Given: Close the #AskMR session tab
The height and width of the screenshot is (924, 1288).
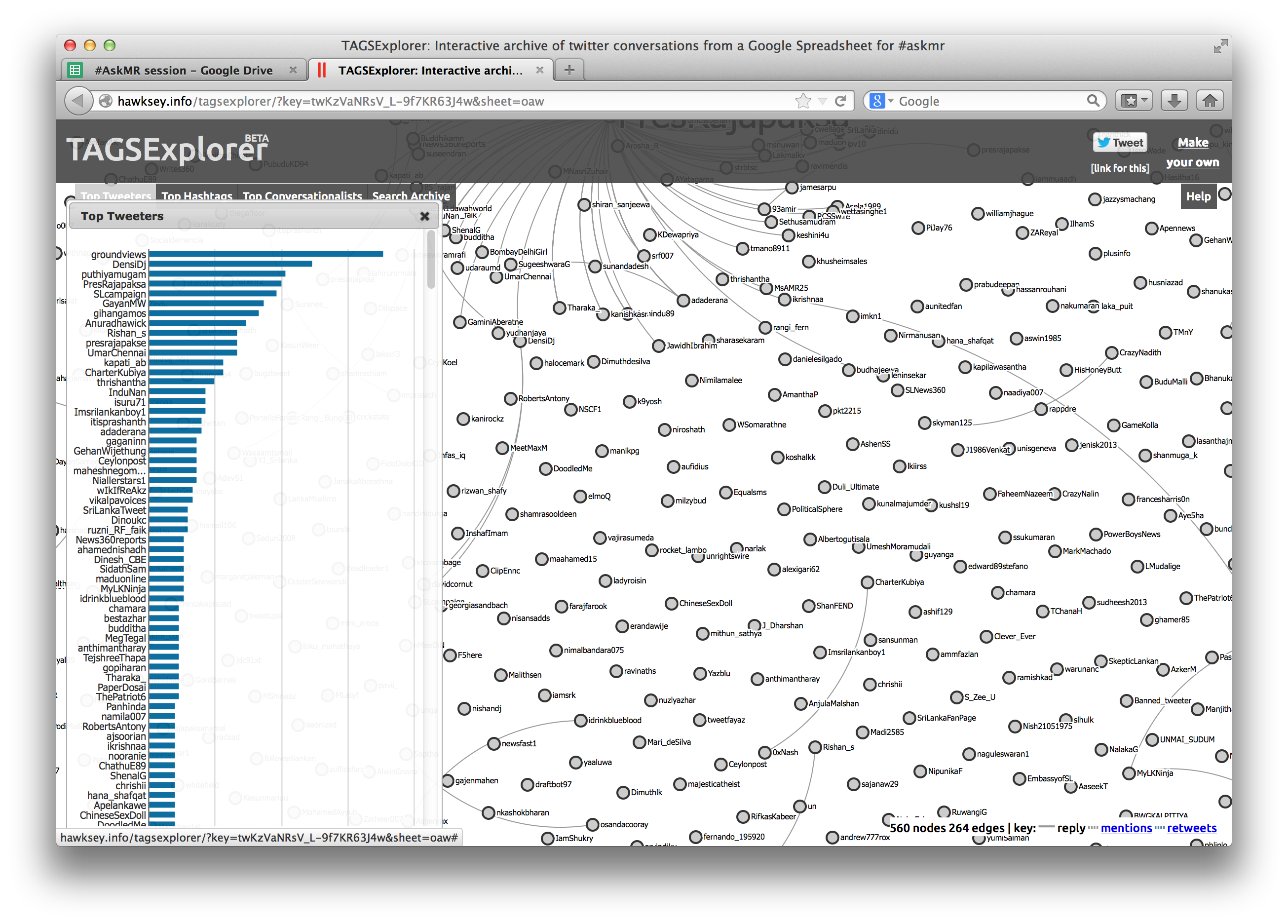Looking at the screenshot, I should coord(293,70).
